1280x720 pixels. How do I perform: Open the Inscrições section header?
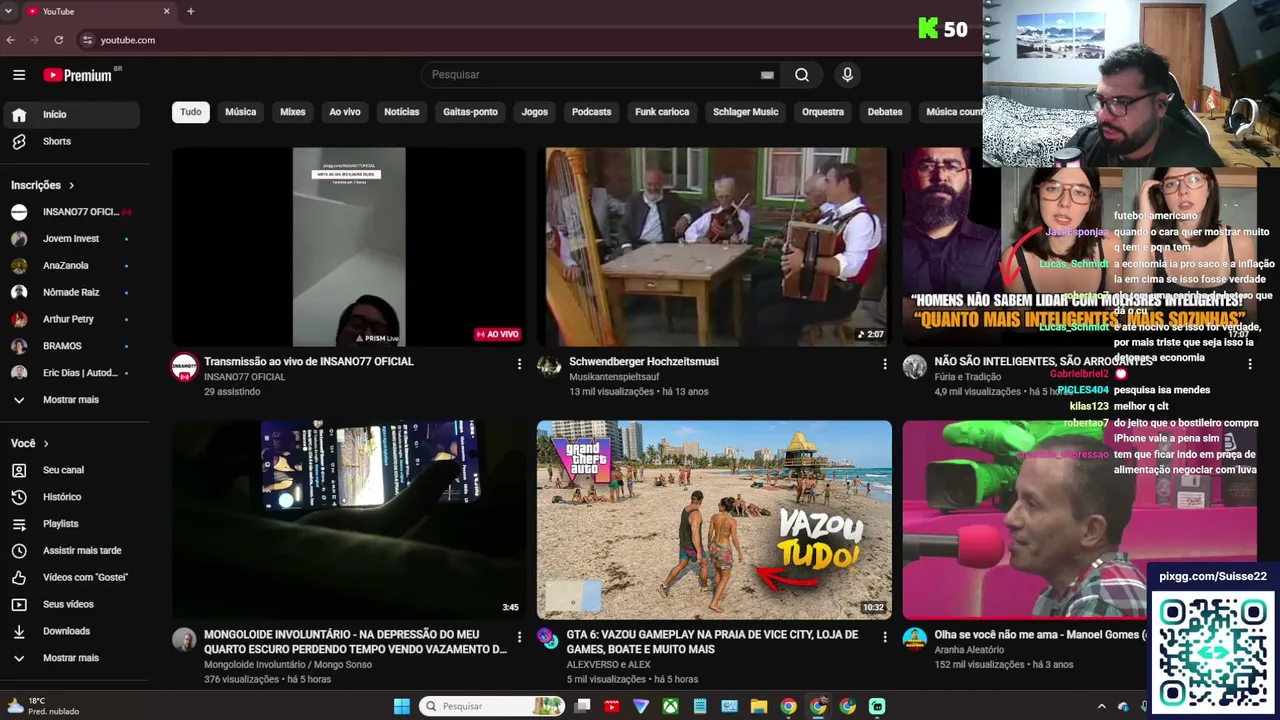pyautogui.click(x=43, y=185)
